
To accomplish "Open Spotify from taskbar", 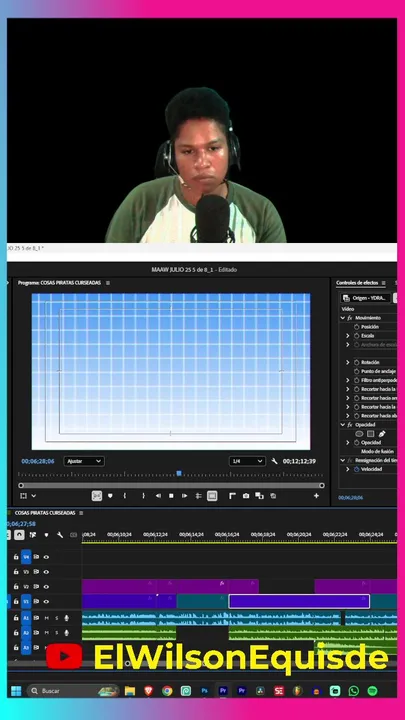I will [x=372, y=691].
